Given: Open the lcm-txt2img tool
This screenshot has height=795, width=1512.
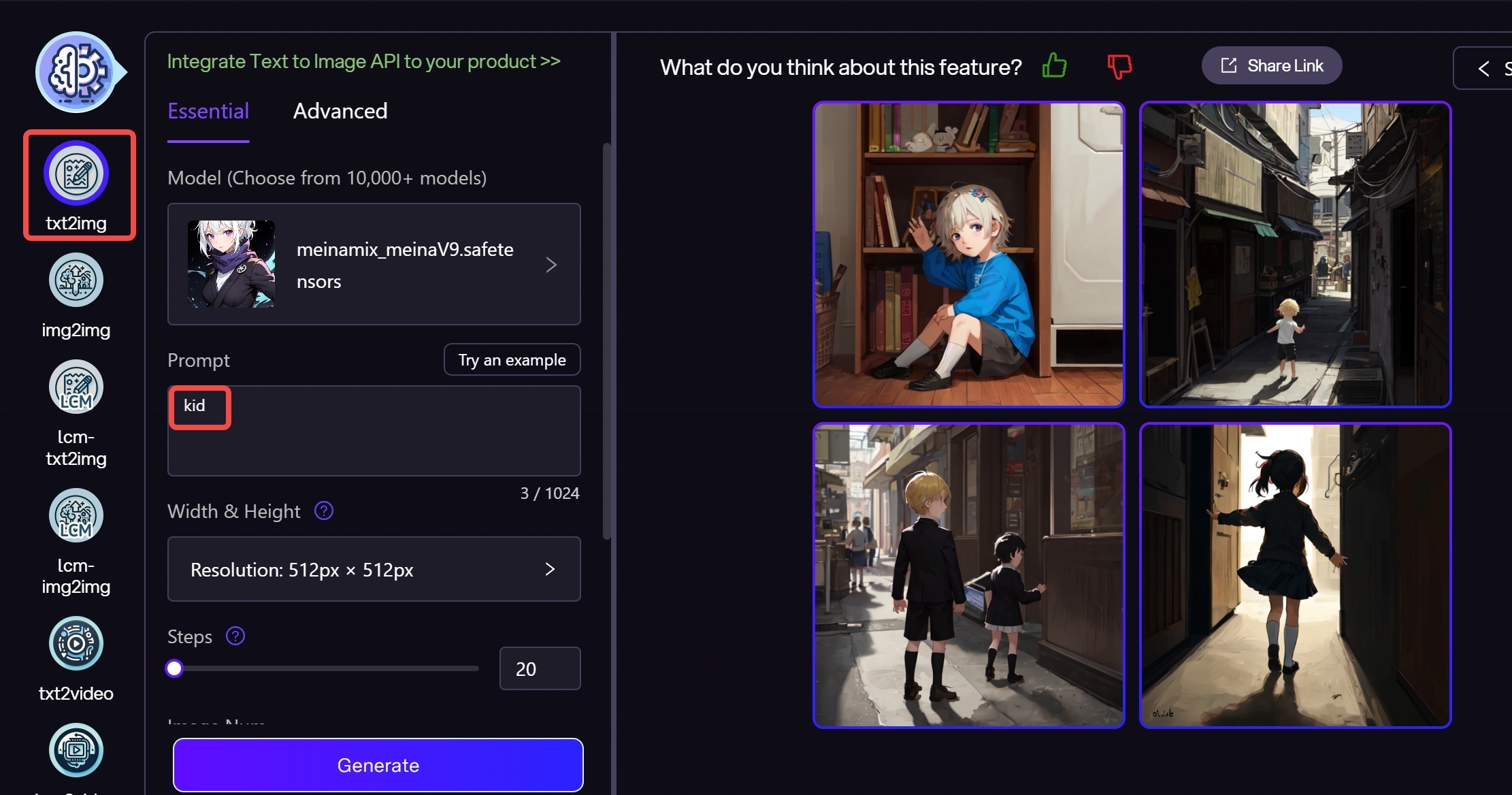Looking at the screenshot, I should point(76,388).
